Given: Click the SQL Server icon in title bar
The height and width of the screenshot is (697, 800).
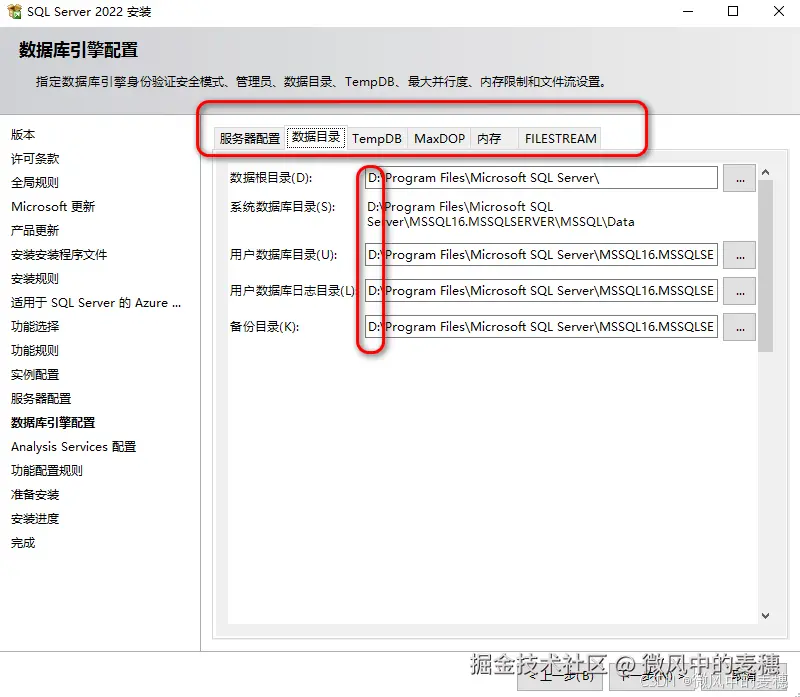Looking at the screenshot, I should click(16, 13).
